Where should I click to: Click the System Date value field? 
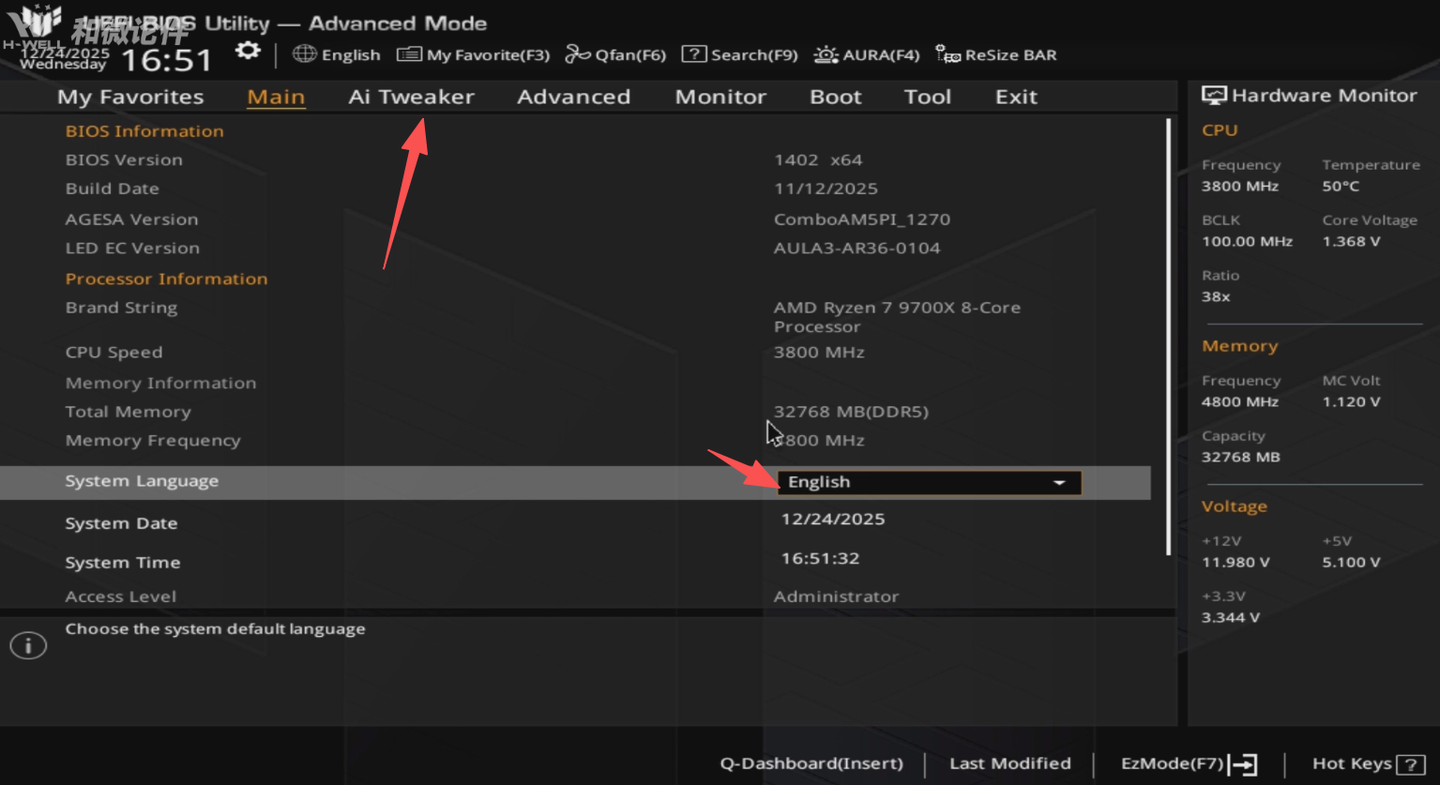tap(833, 519)
